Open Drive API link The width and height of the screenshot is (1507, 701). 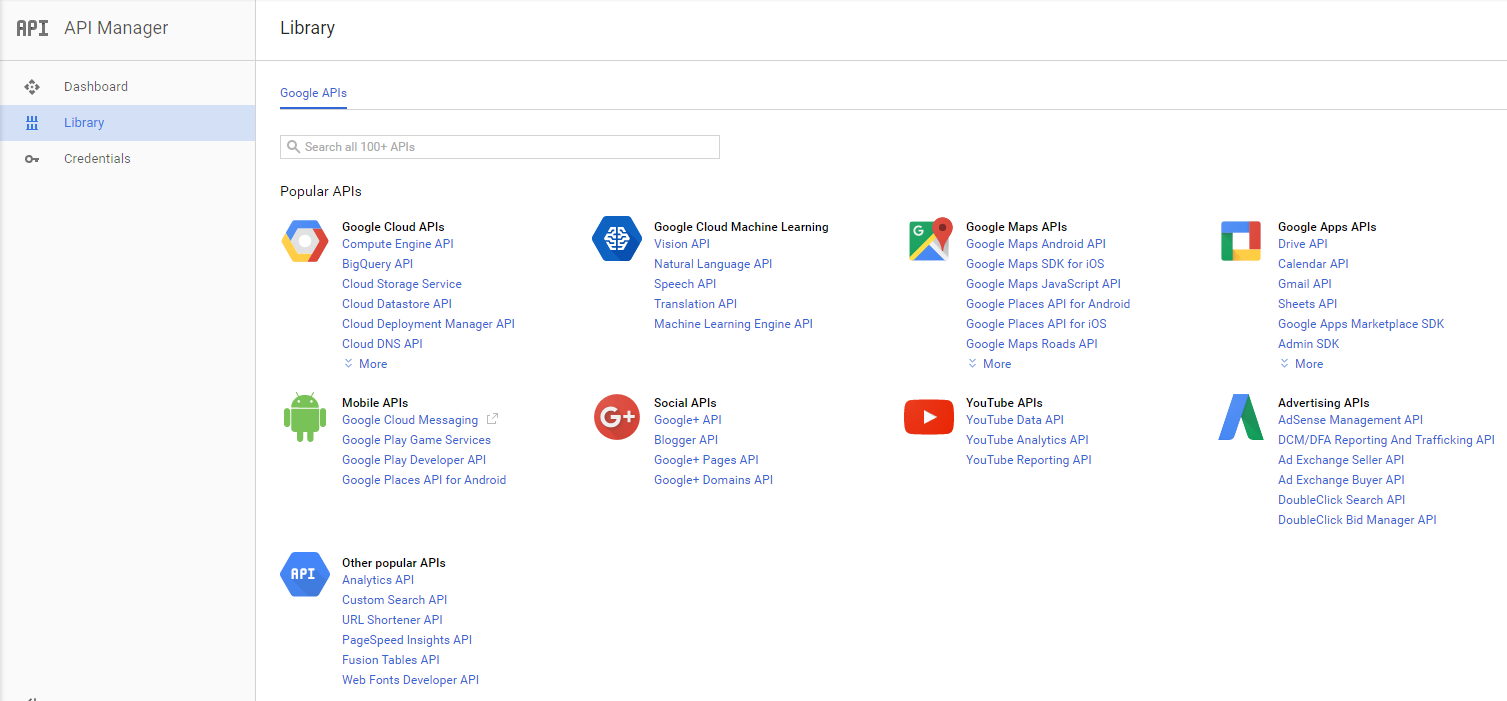pyautogui.click(x=1303, y=244)
